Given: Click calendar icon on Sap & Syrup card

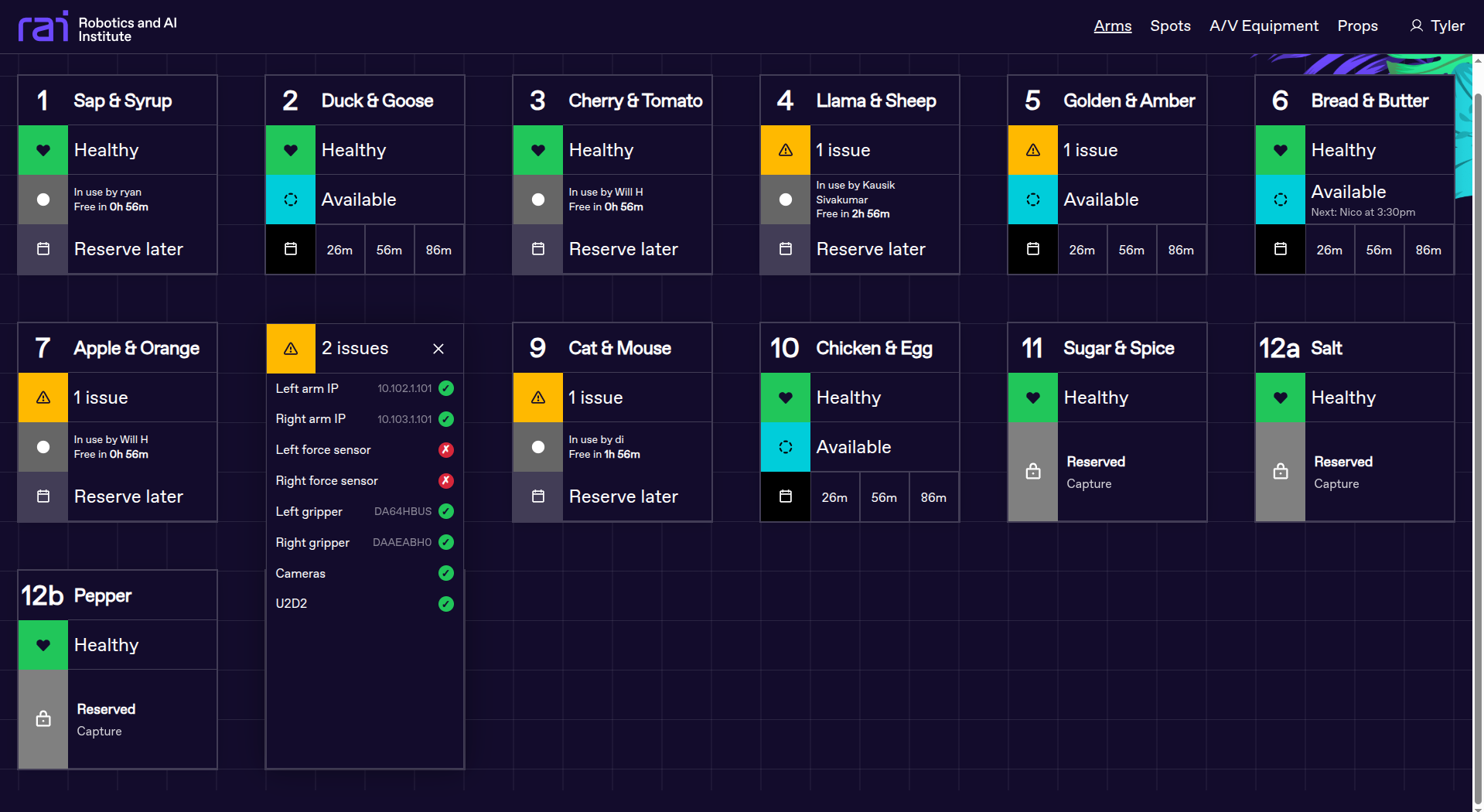Looking at the screenshot, I should (43, 249).
